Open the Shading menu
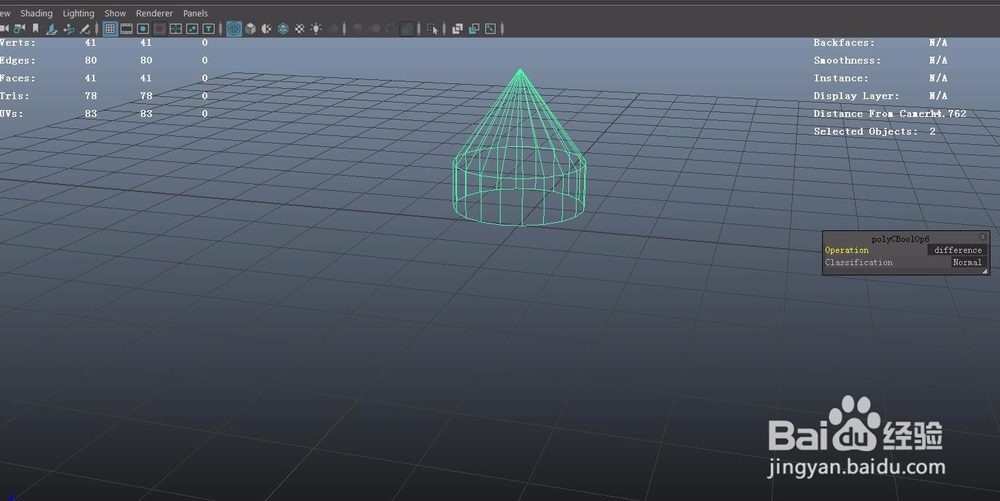The height and width of the screenshot is (501, 1000). (x=36, y=13)
